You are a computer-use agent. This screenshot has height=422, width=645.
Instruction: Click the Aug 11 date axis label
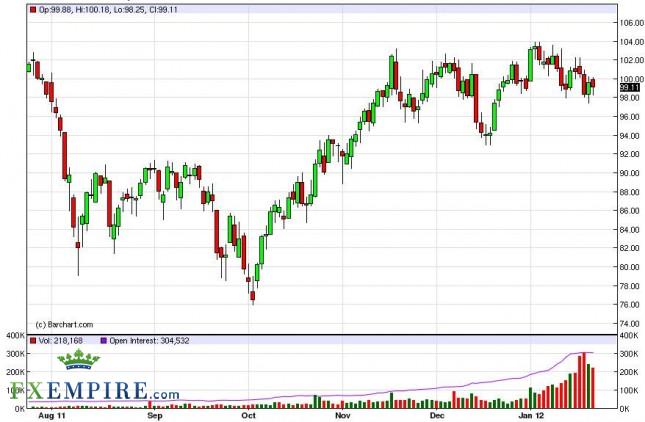coord(52,415)
